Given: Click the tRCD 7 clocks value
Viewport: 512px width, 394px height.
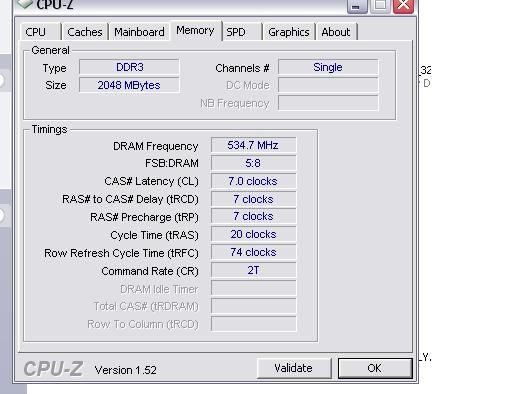Looking at the screenshot, I should [253, 199].
